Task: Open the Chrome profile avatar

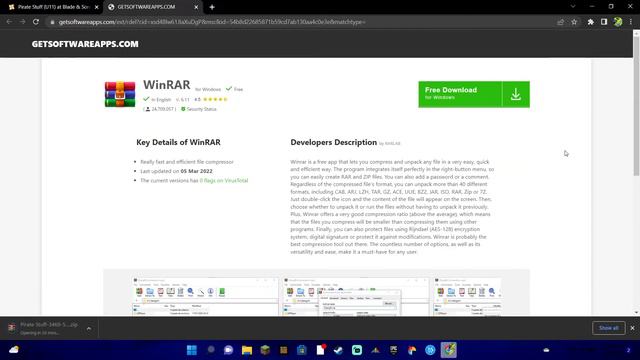Action: coord(618,22)
